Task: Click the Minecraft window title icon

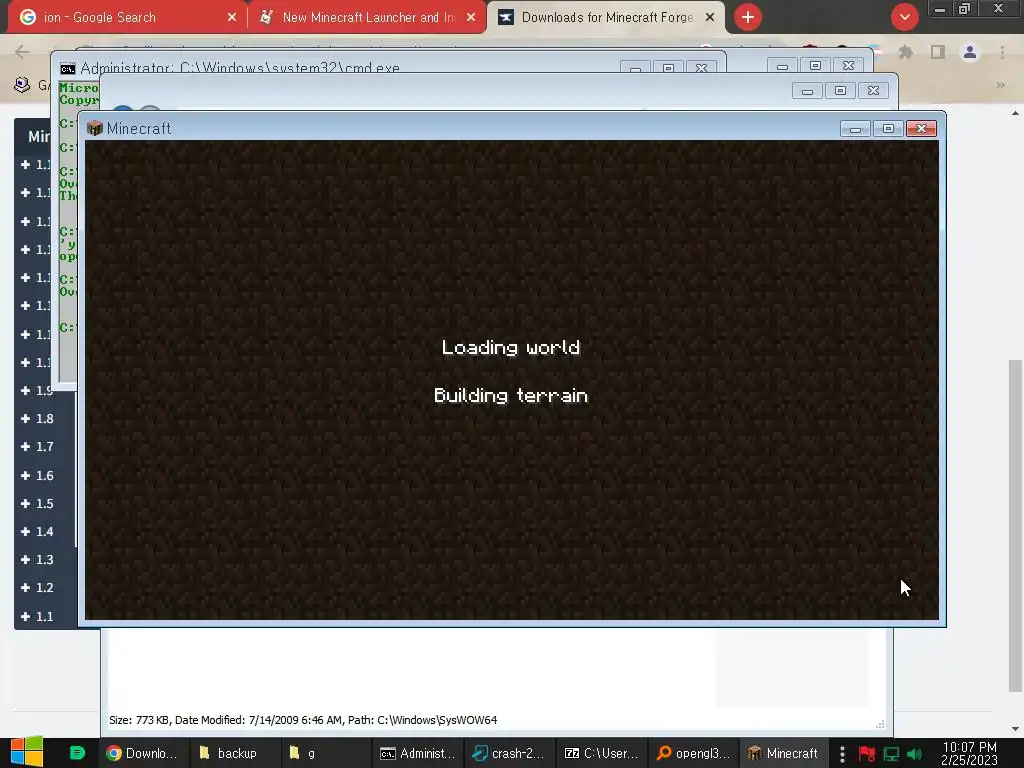Action: coord(95,128)
